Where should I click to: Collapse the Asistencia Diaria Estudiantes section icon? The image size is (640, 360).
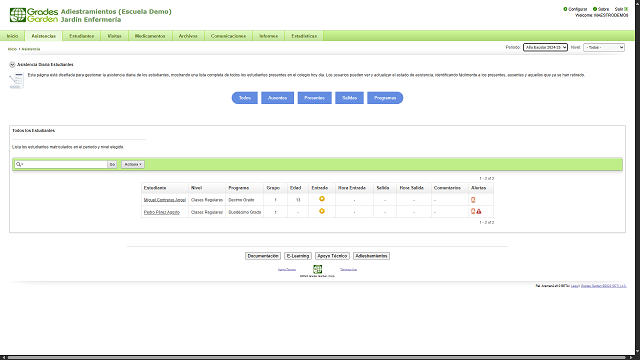pyautogui.click(x=12, y=64)
